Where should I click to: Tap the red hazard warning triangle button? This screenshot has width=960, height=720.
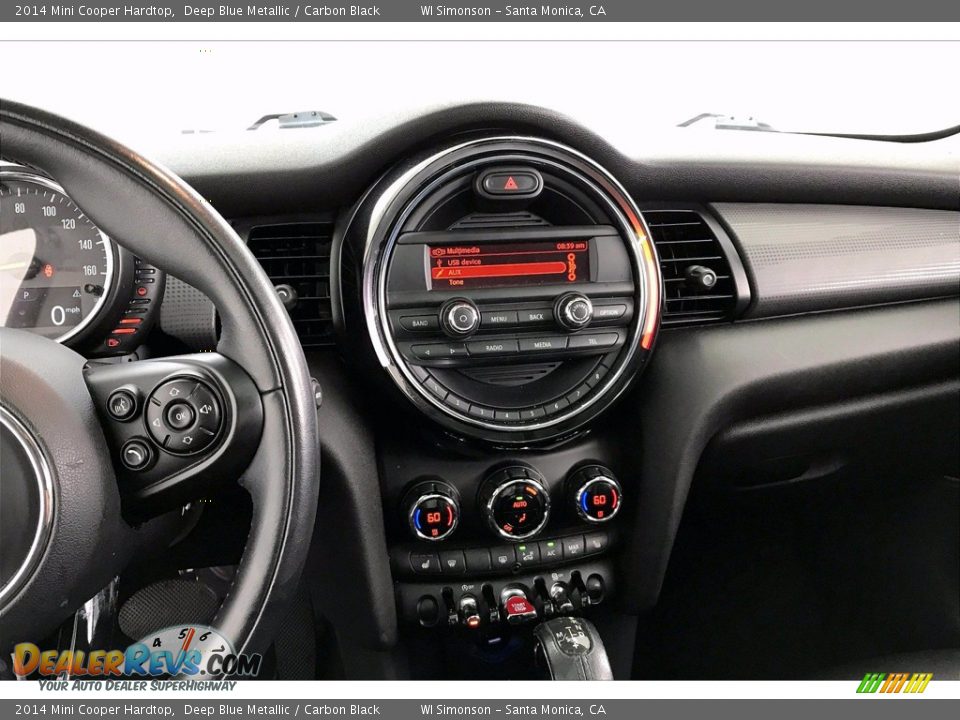510,182
